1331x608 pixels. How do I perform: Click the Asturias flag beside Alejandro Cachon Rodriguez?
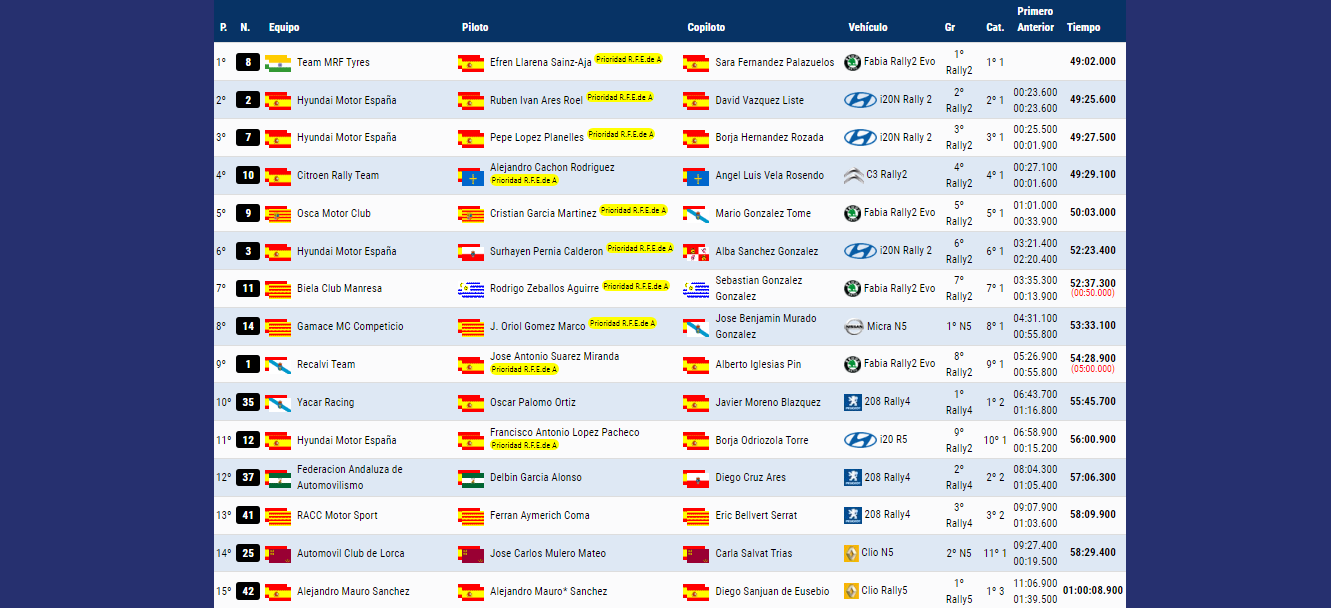(471, 176)
